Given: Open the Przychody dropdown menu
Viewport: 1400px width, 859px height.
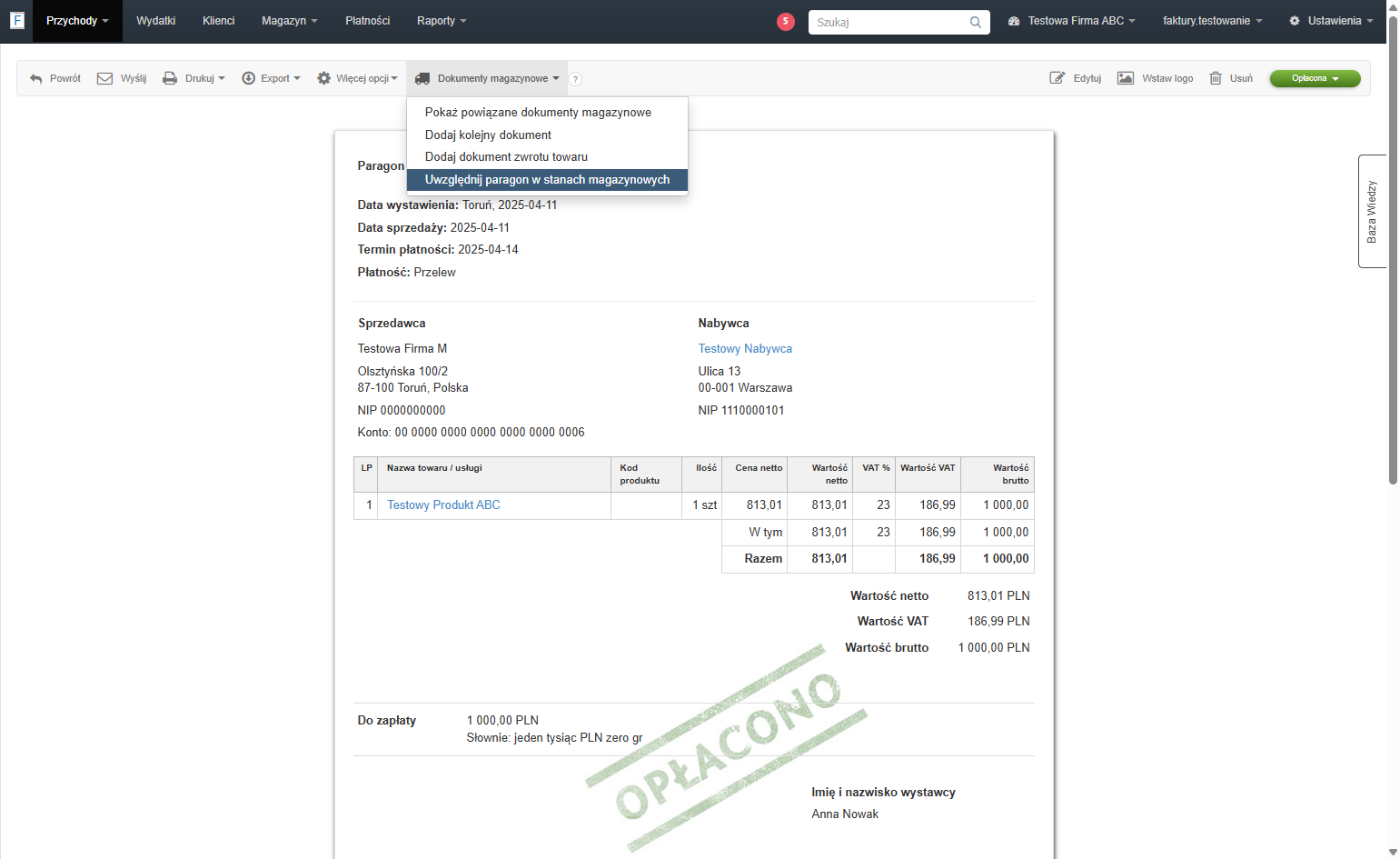Looking at the screenshot, I should click(77, 21).
